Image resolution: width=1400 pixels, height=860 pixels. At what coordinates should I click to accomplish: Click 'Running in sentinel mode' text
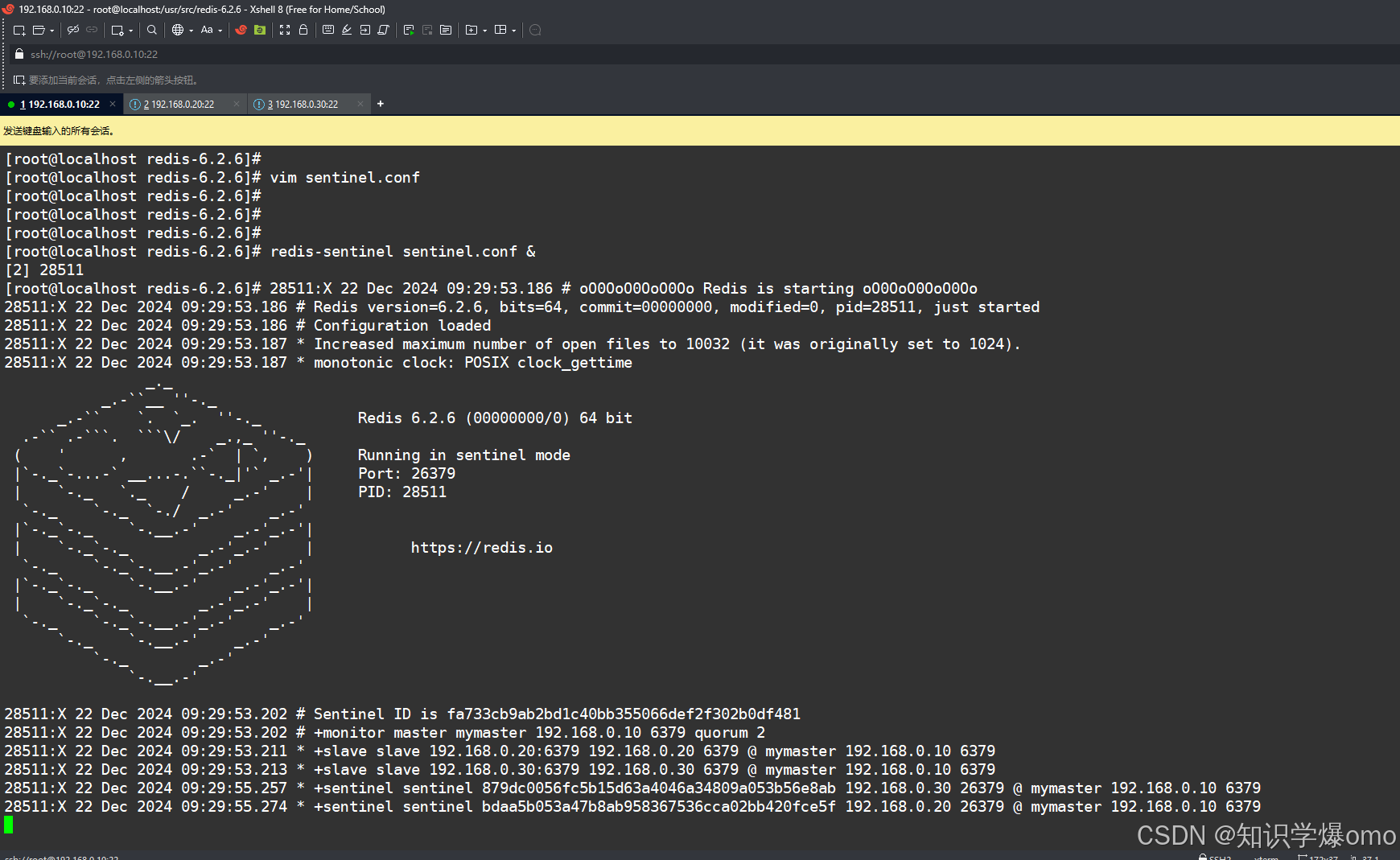pyautogui.click(x=464, y=455)
